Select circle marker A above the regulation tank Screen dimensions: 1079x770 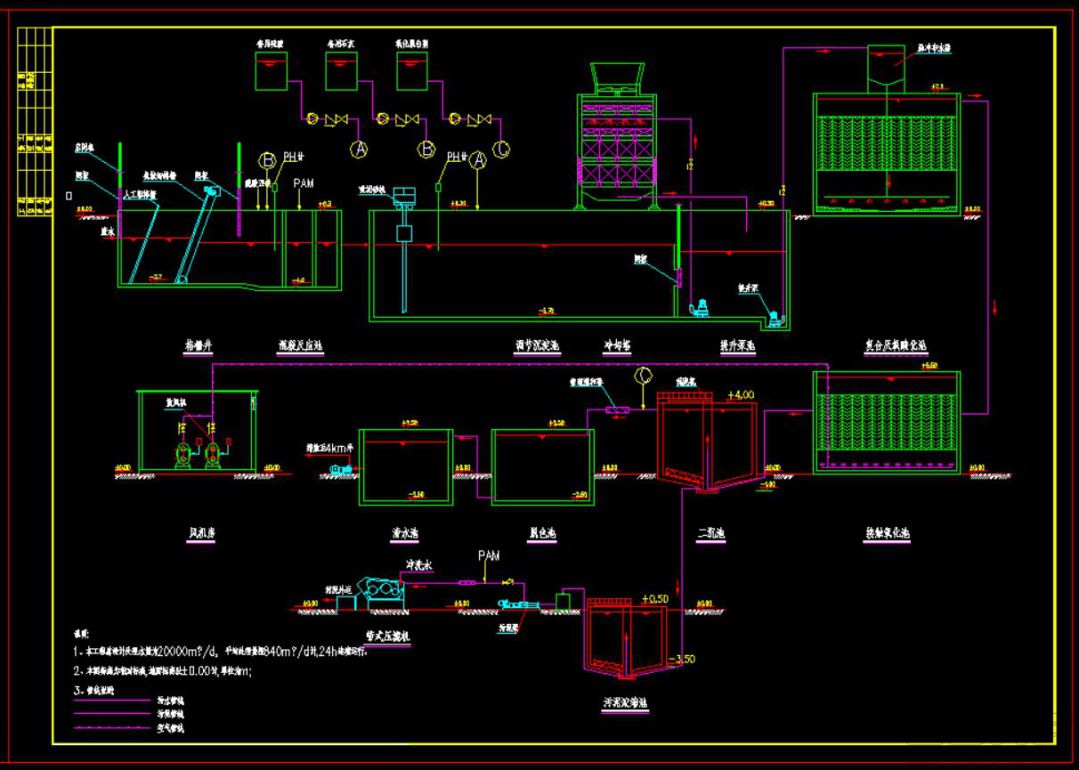point(478,161)
